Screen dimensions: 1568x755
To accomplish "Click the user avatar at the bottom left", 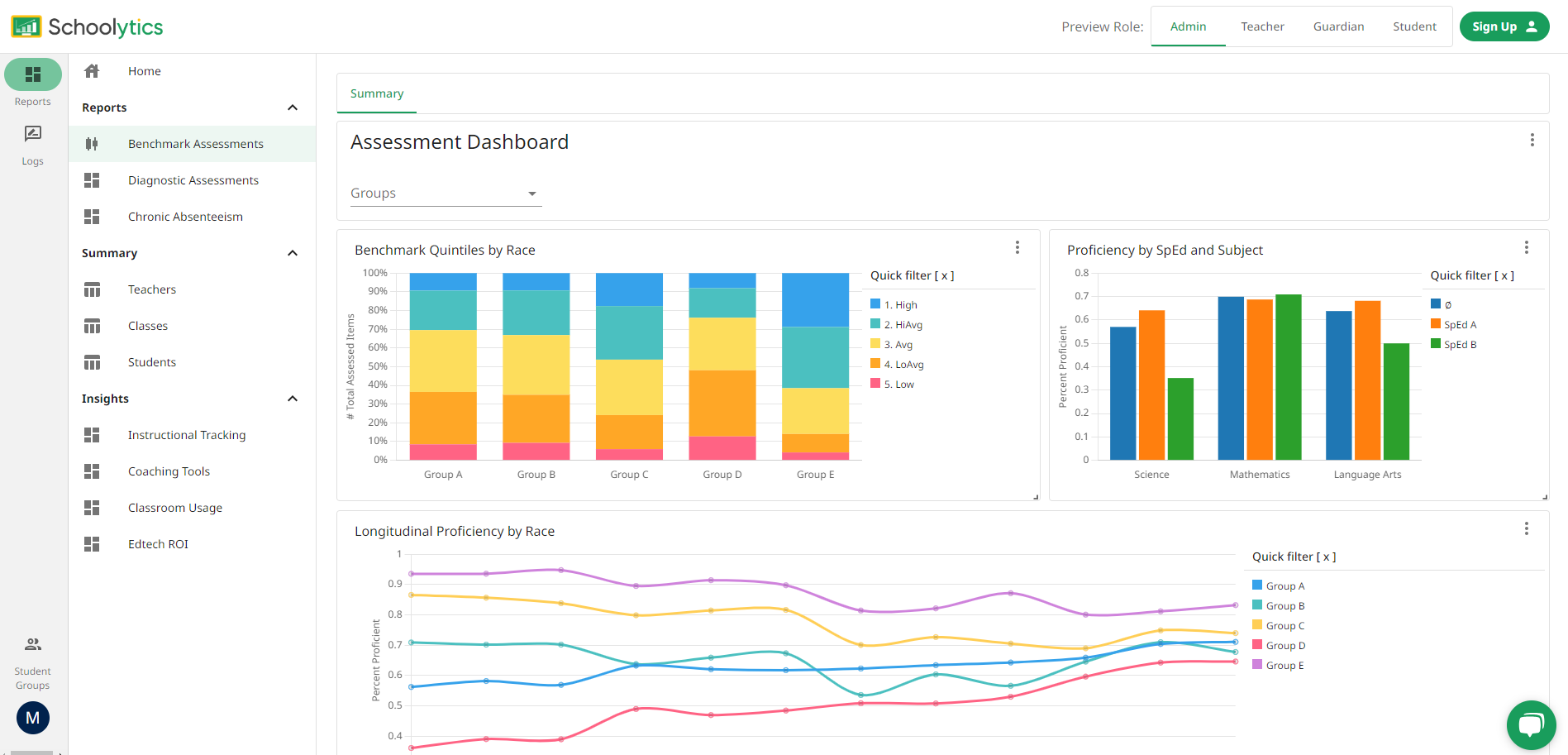I will (32, 718).
